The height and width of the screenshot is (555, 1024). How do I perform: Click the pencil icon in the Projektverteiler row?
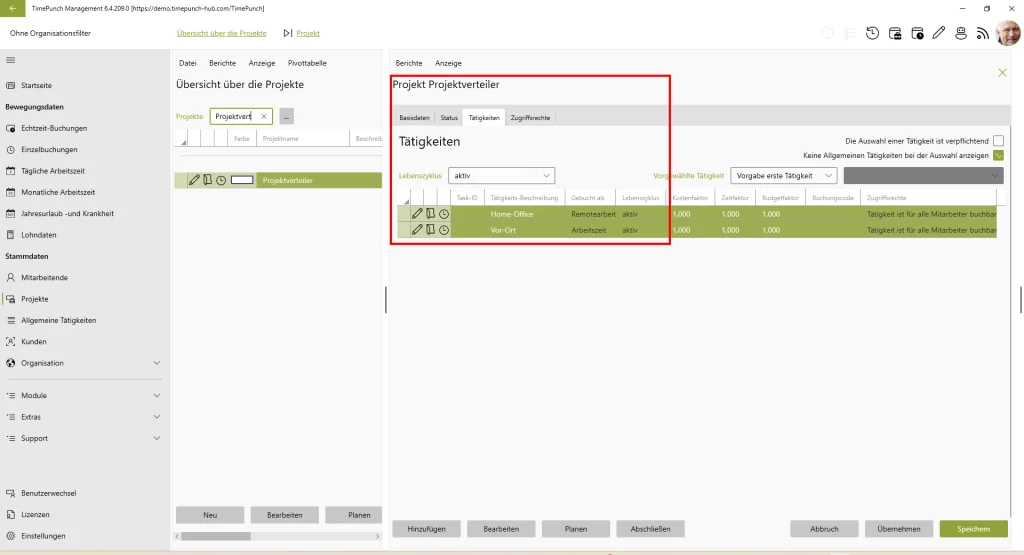[x=194, y=180]
